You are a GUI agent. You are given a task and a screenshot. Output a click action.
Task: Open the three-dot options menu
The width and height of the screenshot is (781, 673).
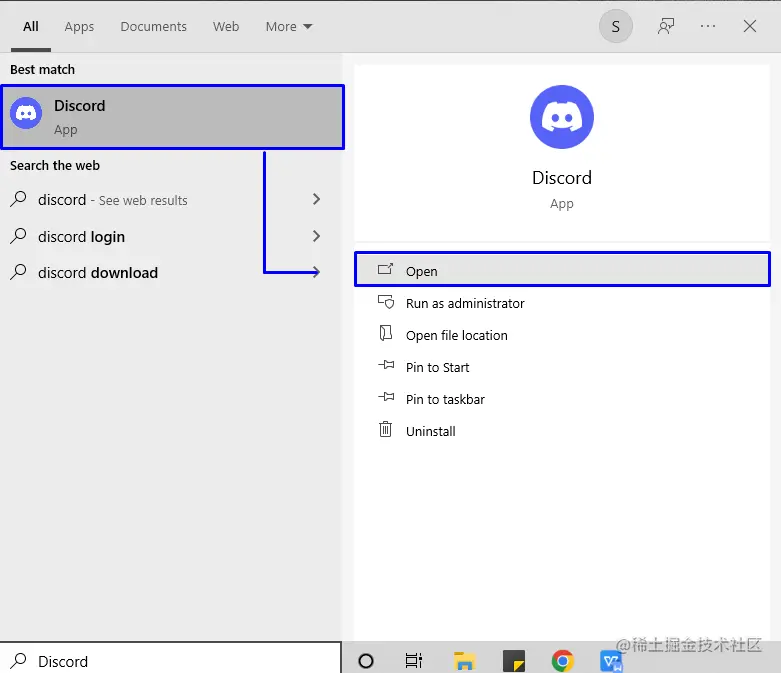[x=708, y=26]
